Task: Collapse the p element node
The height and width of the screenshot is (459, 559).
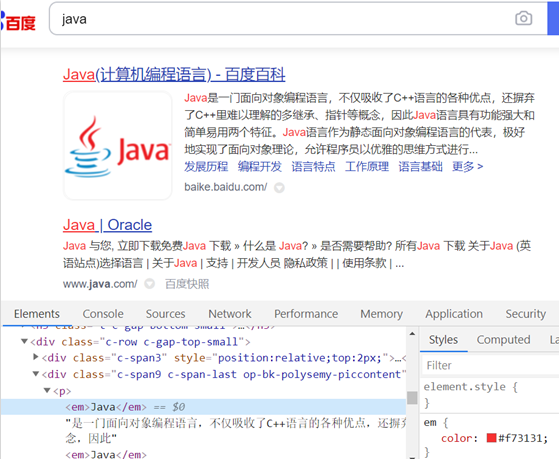Action: click(x=47, y=391)
